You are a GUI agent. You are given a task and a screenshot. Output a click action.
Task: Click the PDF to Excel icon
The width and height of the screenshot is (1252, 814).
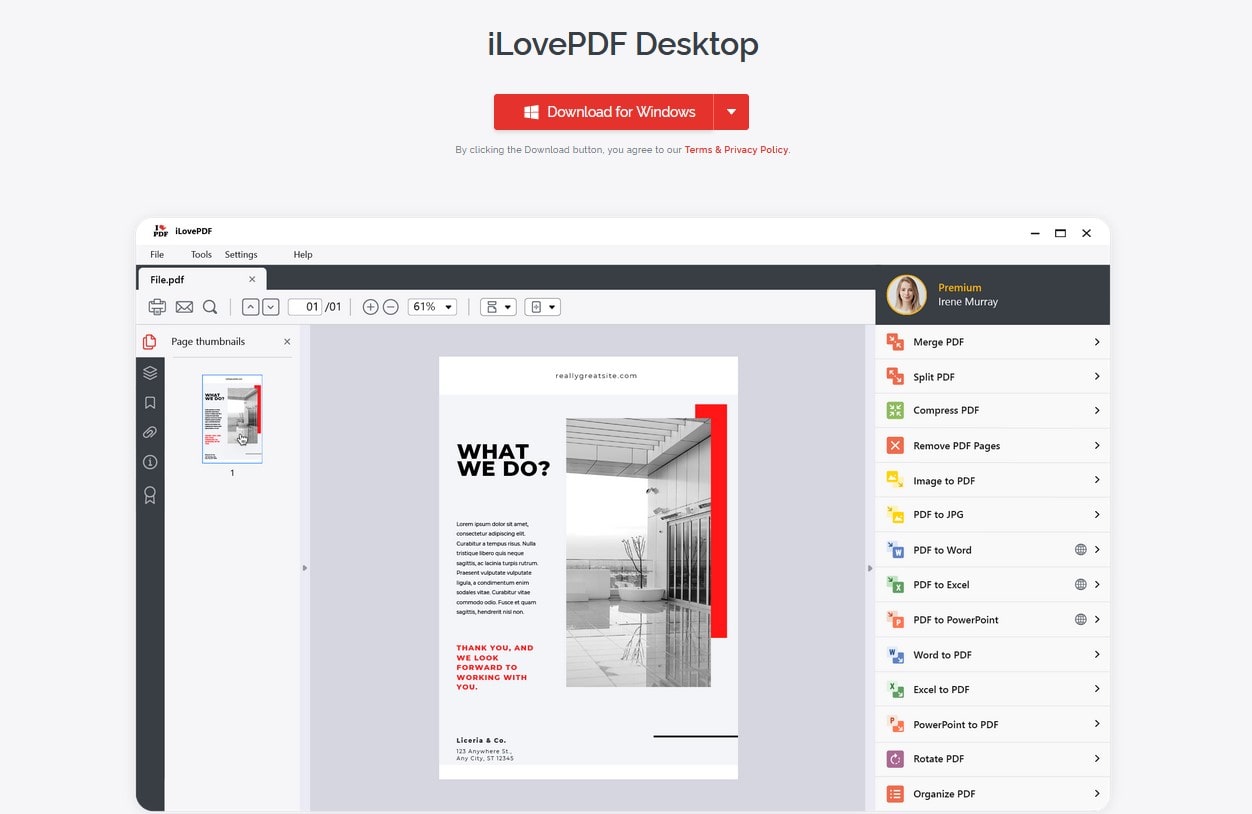895,585
